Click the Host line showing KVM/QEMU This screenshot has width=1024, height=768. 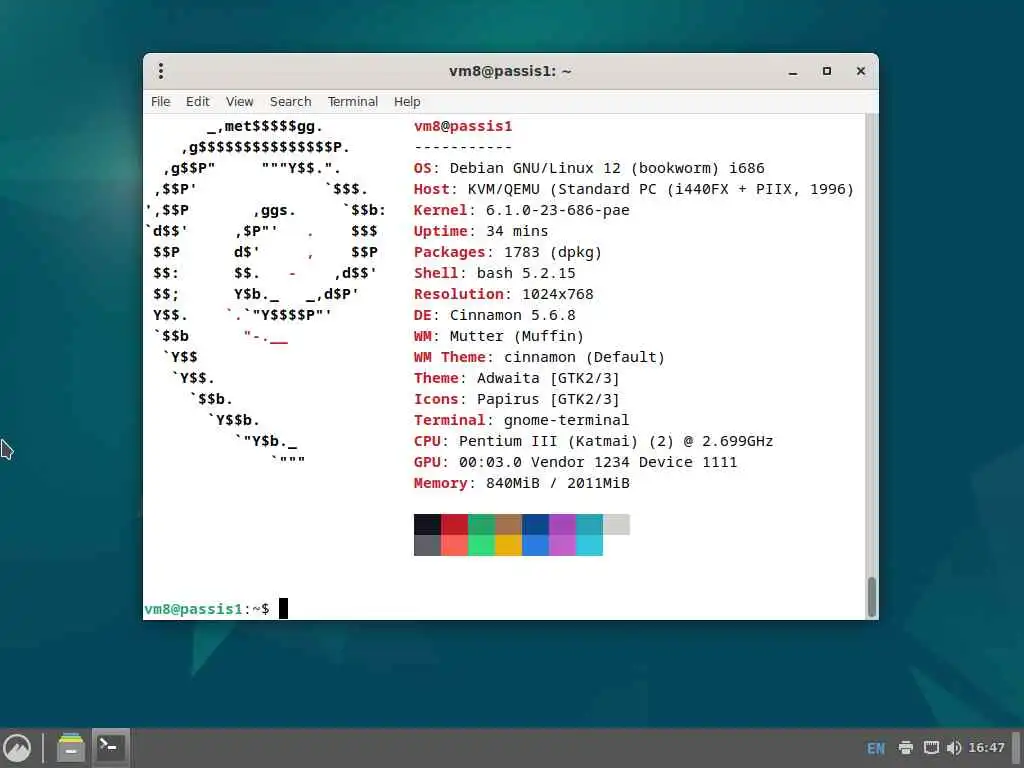[633, 189]
